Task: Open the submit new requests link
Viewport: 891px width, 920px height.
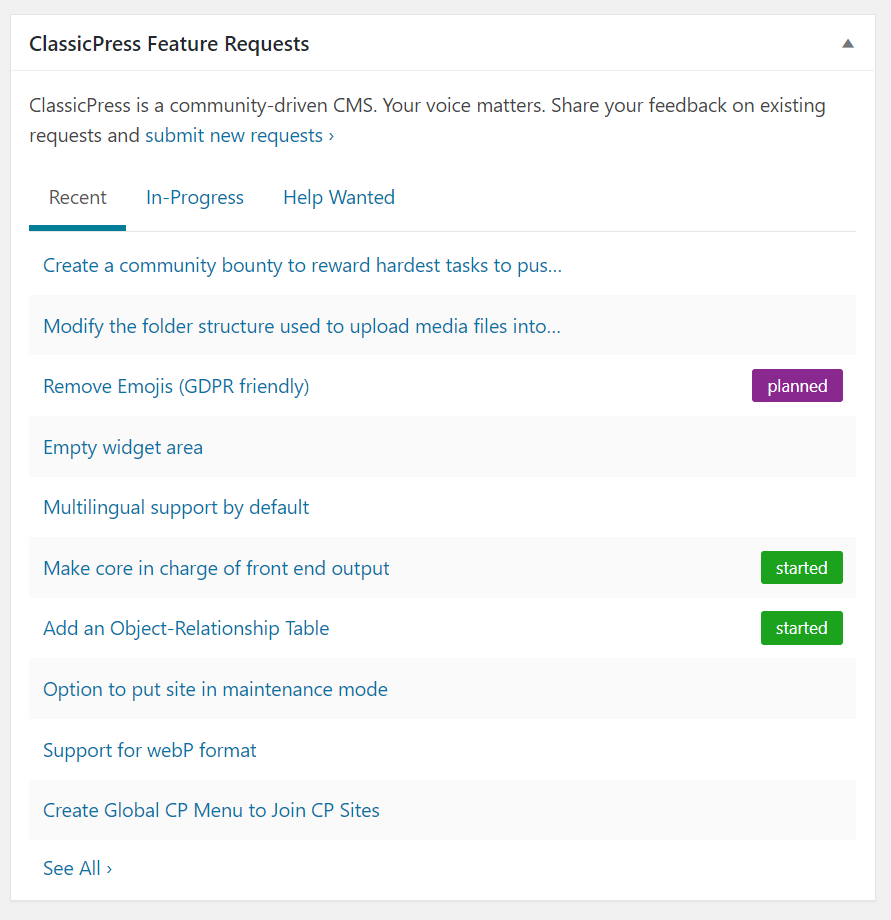Action: (239, 135)
